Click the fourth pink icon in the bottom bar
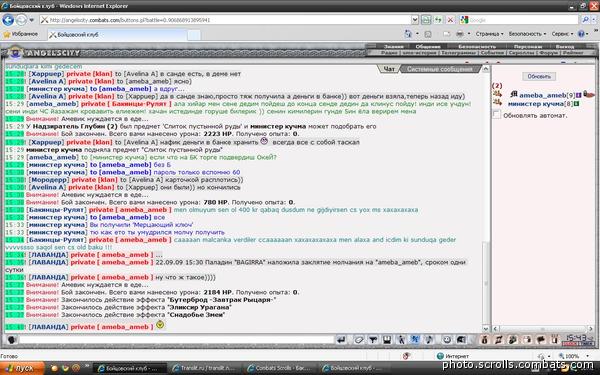This screenshot has width=600, height=375. (x=527, y=340)
